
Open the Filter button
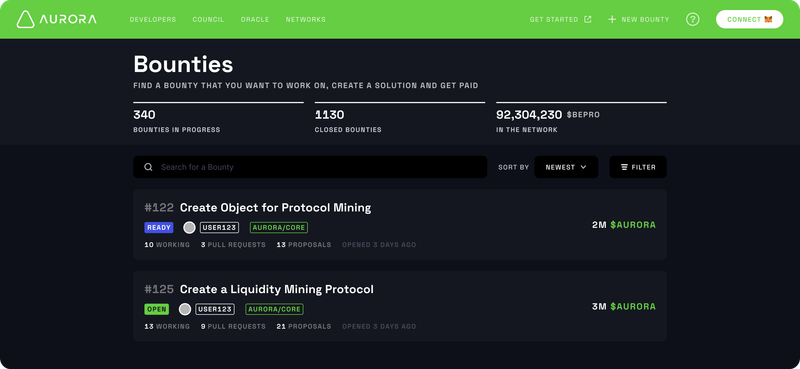click(638, 167)
